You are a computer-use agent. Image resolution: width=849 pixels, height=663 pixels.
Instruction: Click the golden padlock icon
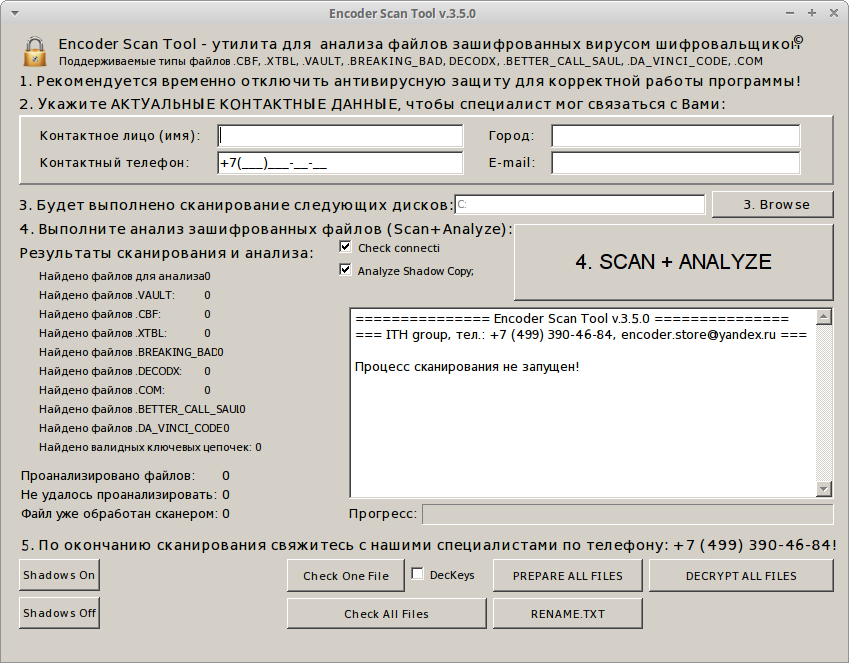[x=35, y=51]
